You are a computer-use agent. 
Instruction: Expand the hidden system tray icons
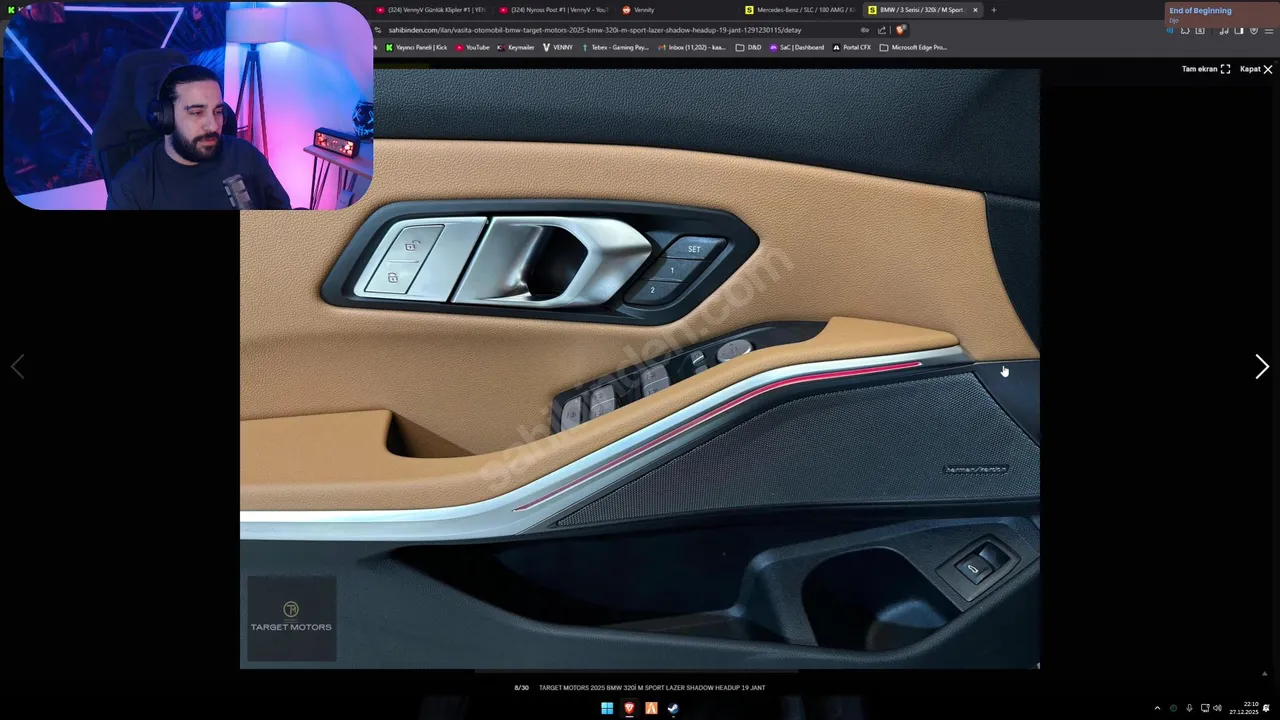[1157, 708]
